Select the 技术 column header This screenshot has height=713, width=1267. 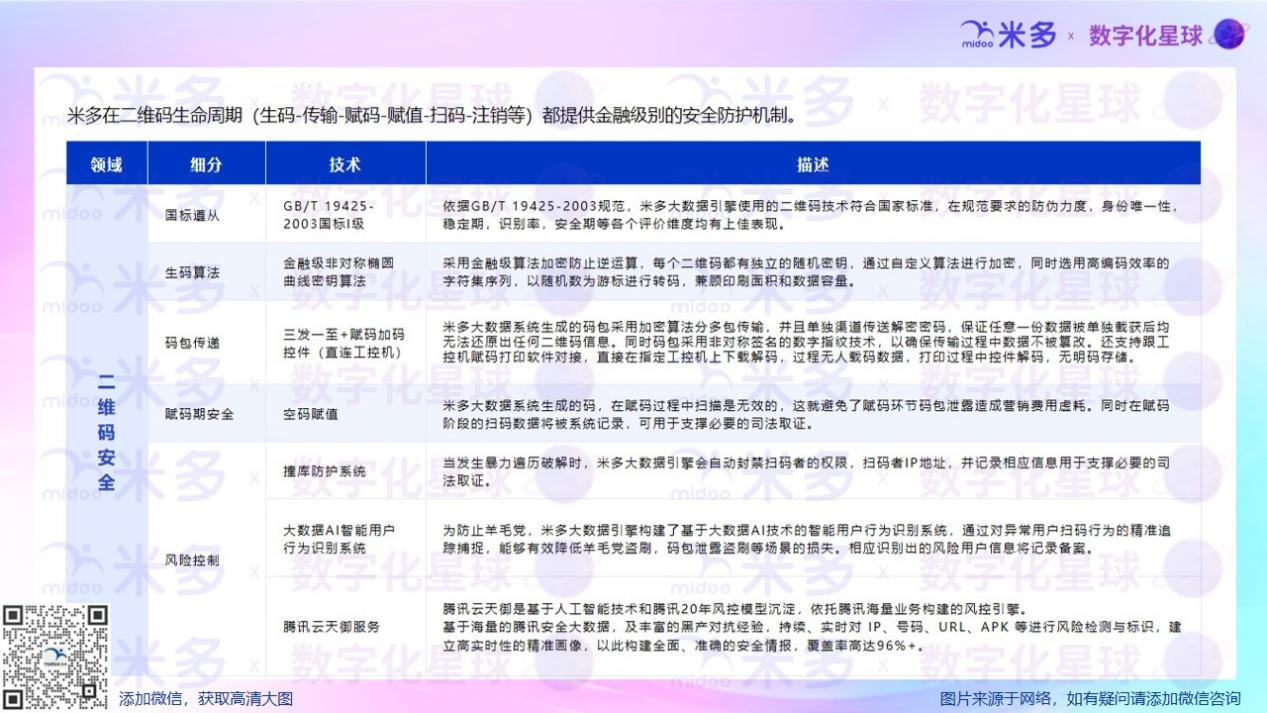(x=345, y=163)
